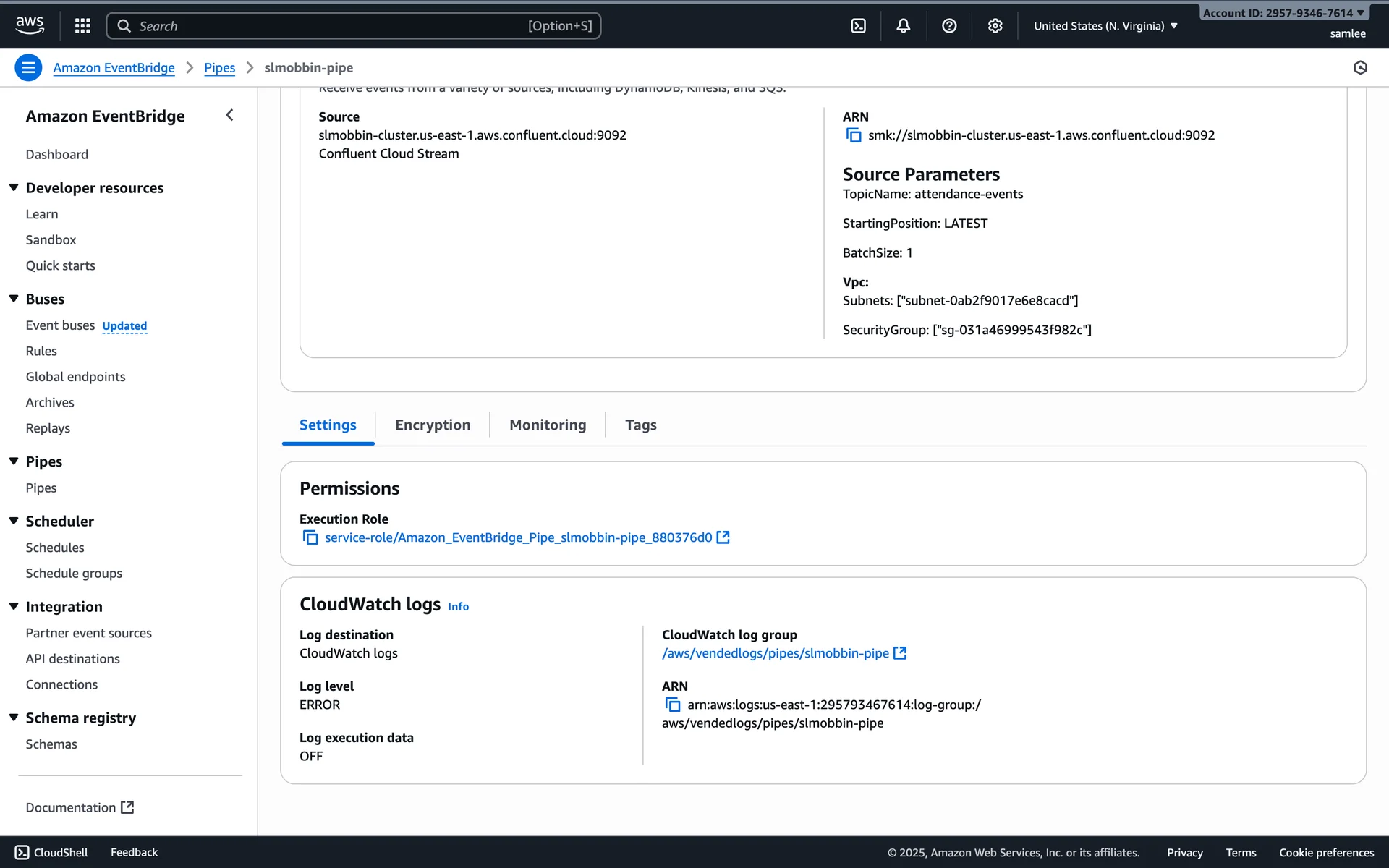Open the AWS services grid menu
Image resolution: width=1389 pixels, height=868 pixels.
pos(82,26)
